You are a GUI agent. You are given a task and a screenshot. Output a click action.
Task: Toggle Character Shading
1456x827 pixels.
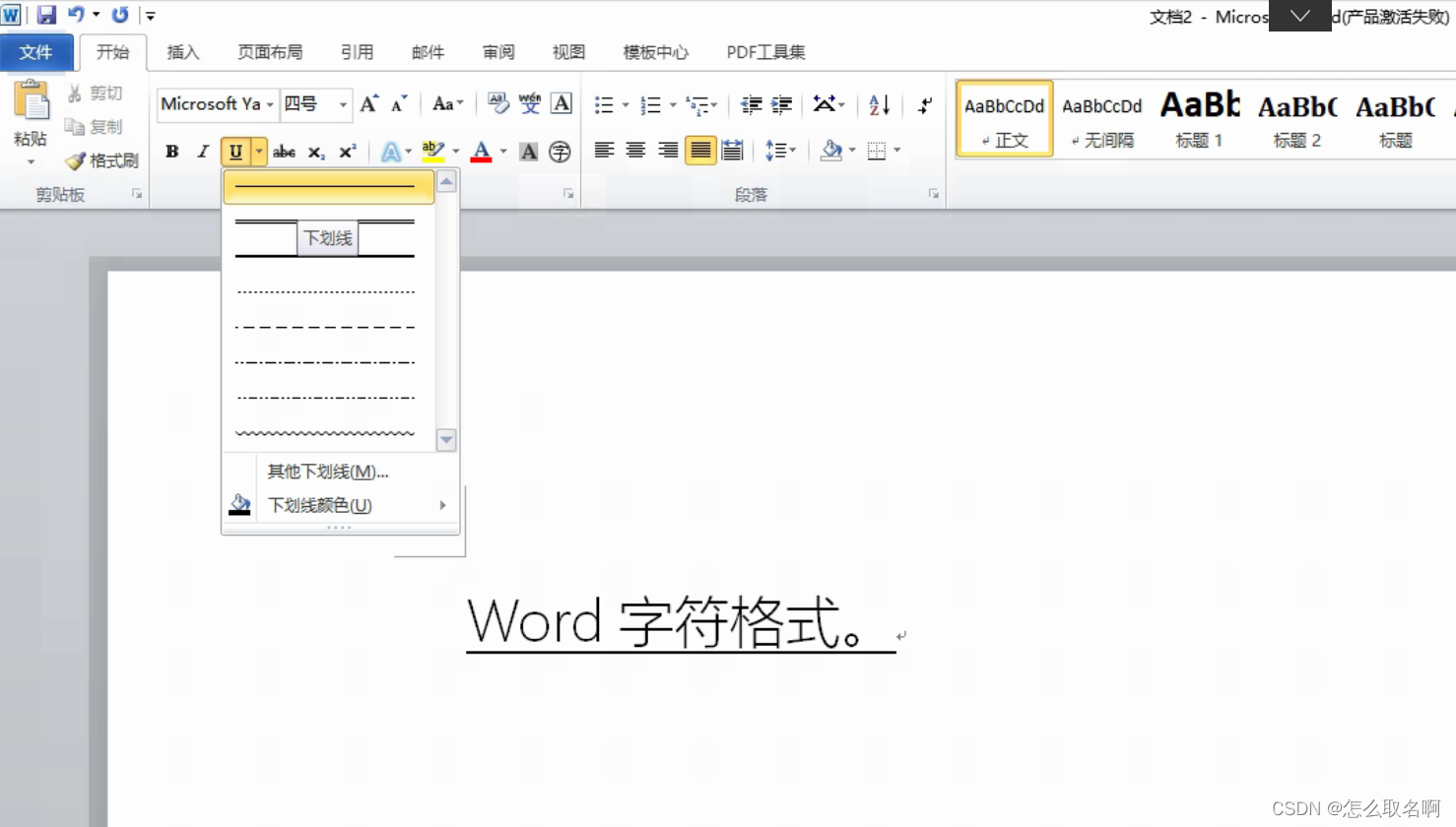pyautogui.click(x=529, y=152)
